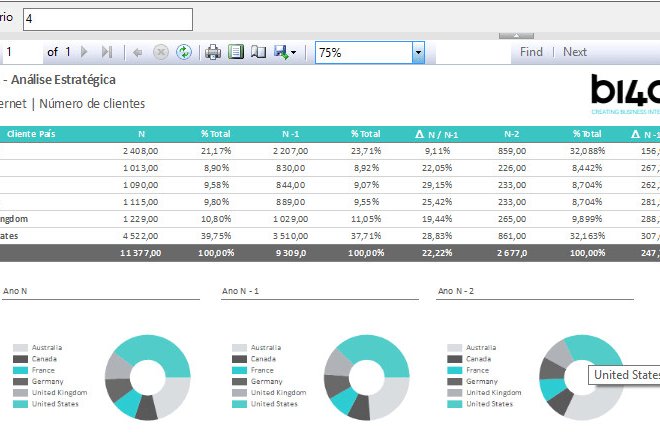This screenshot has height=440, width=660.
Task: Click the N column header
Action: point(141,134)
